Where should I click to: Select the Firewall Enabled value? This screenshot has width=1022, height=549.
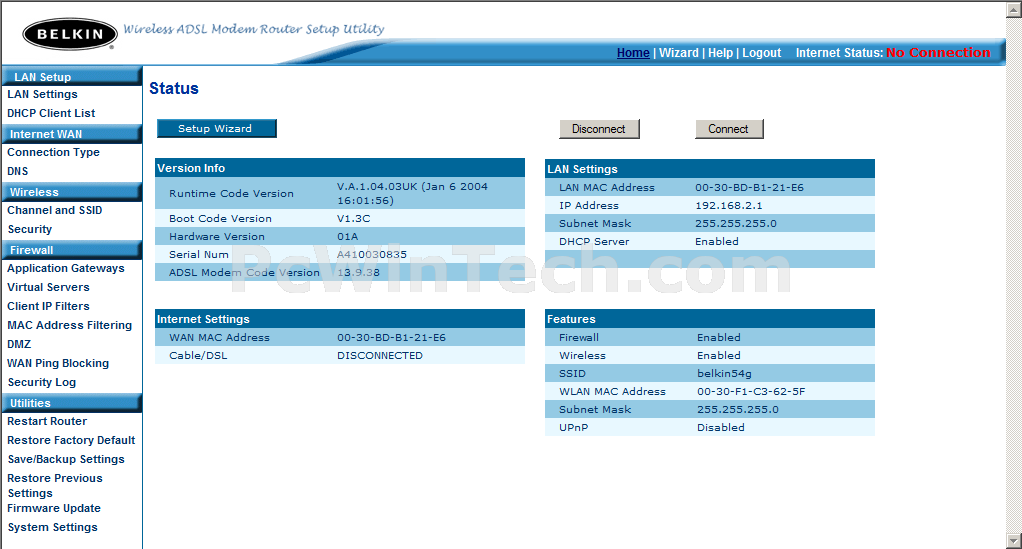[719, 337]
